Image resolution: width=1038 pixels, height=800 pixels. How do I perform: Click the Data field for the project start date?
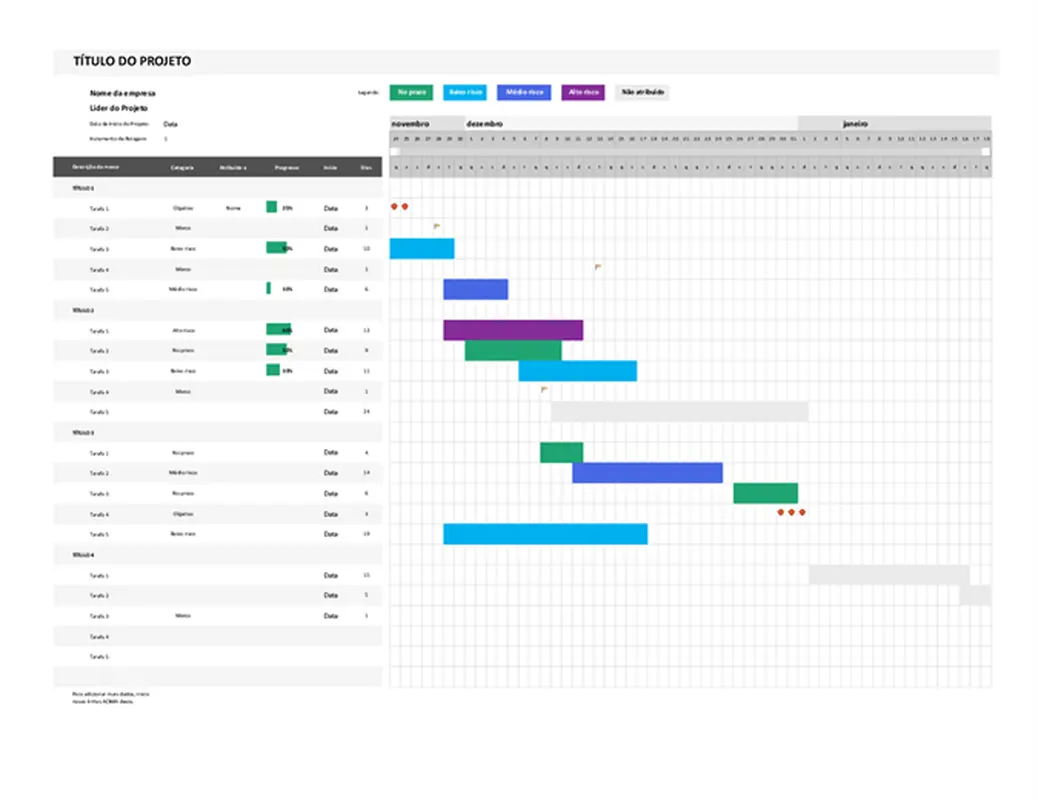pyautogui.click(x=172, y=124)
